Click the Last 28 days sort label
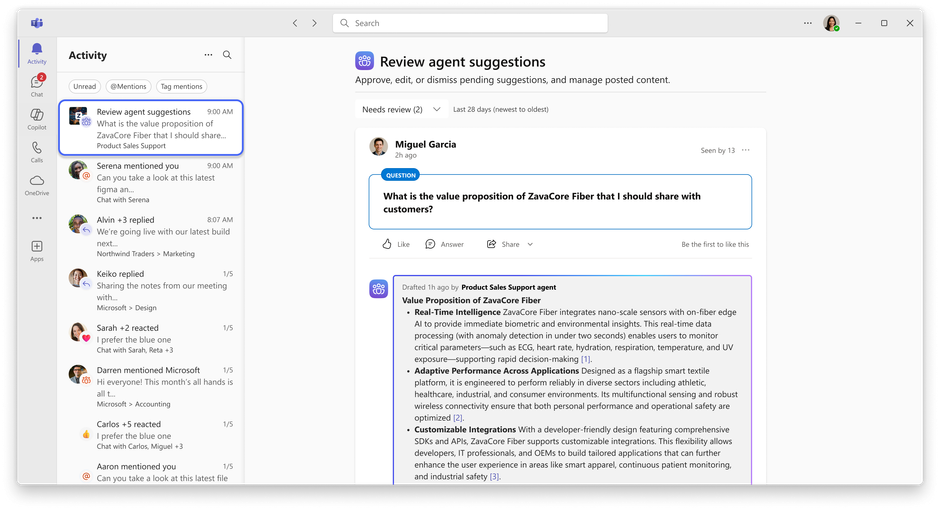Image resolution: width=940 pixels, height=510 pixels. click(x=501, y=109)
